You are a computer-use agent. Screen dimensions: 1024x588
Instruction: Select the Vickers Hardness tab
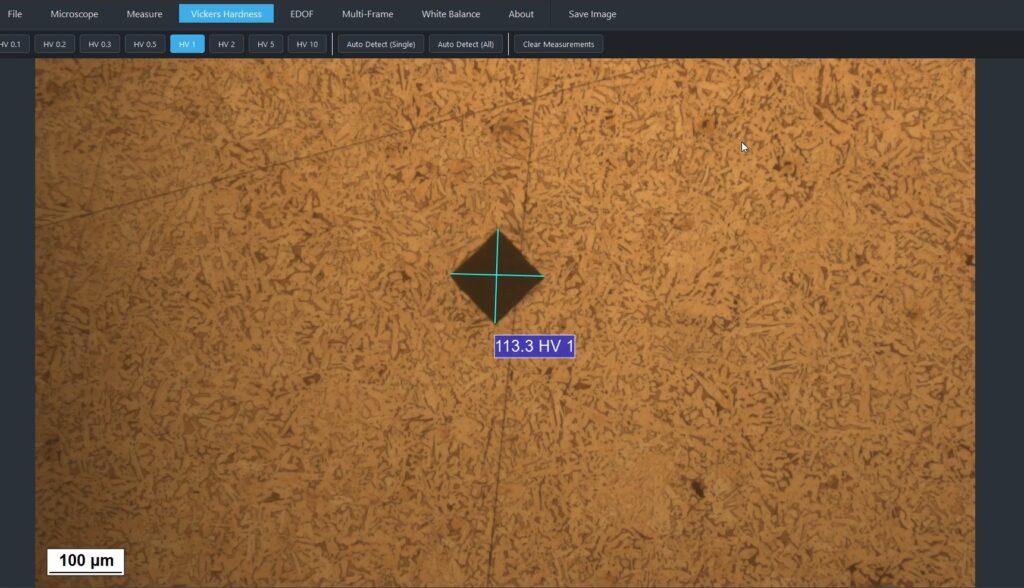coord(226,14)
